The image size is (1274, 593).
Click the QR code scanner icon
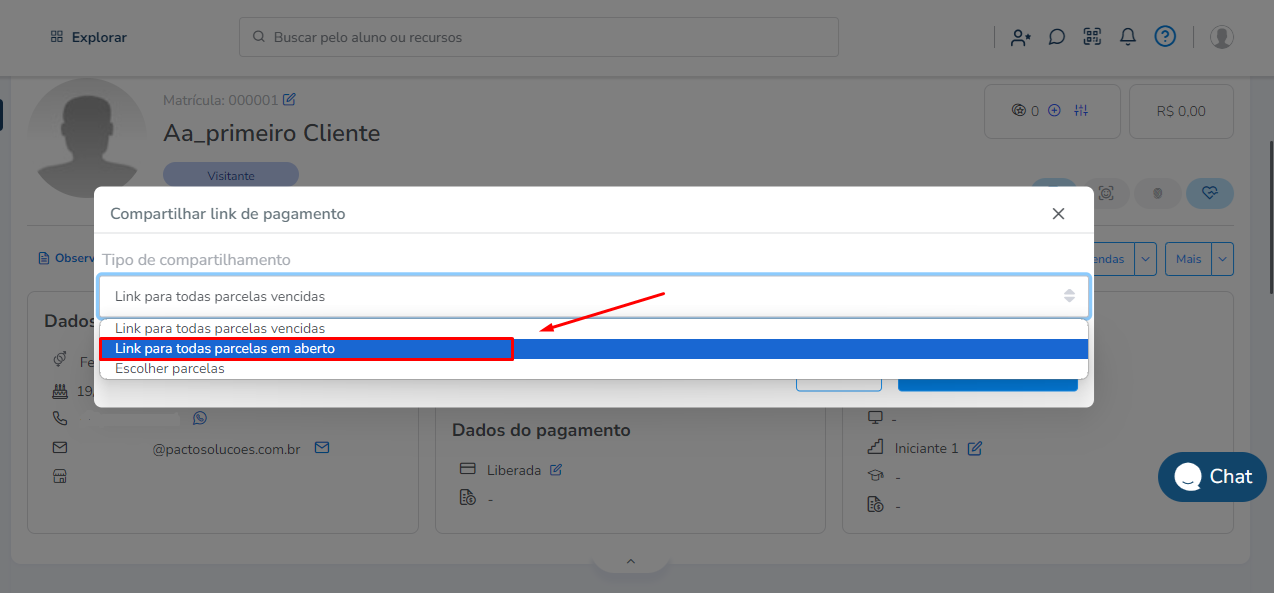1092,37
